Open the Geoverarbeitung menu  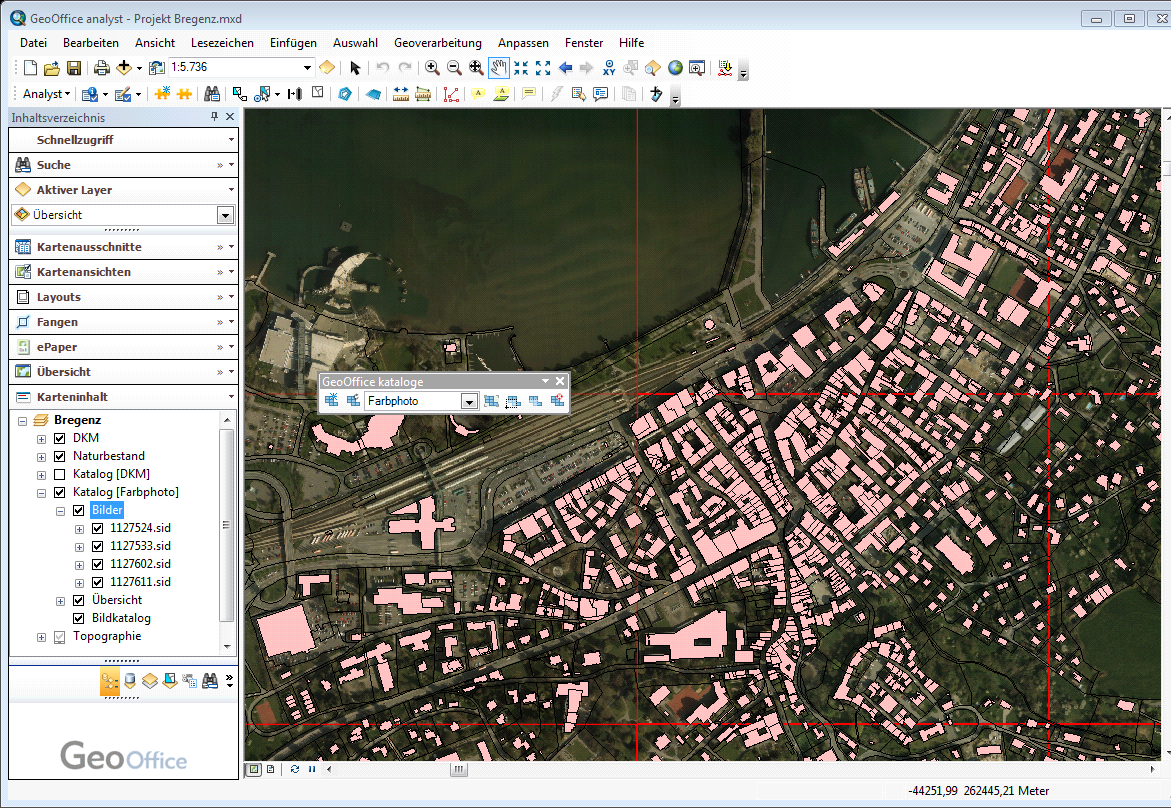[x=437, y=43]
